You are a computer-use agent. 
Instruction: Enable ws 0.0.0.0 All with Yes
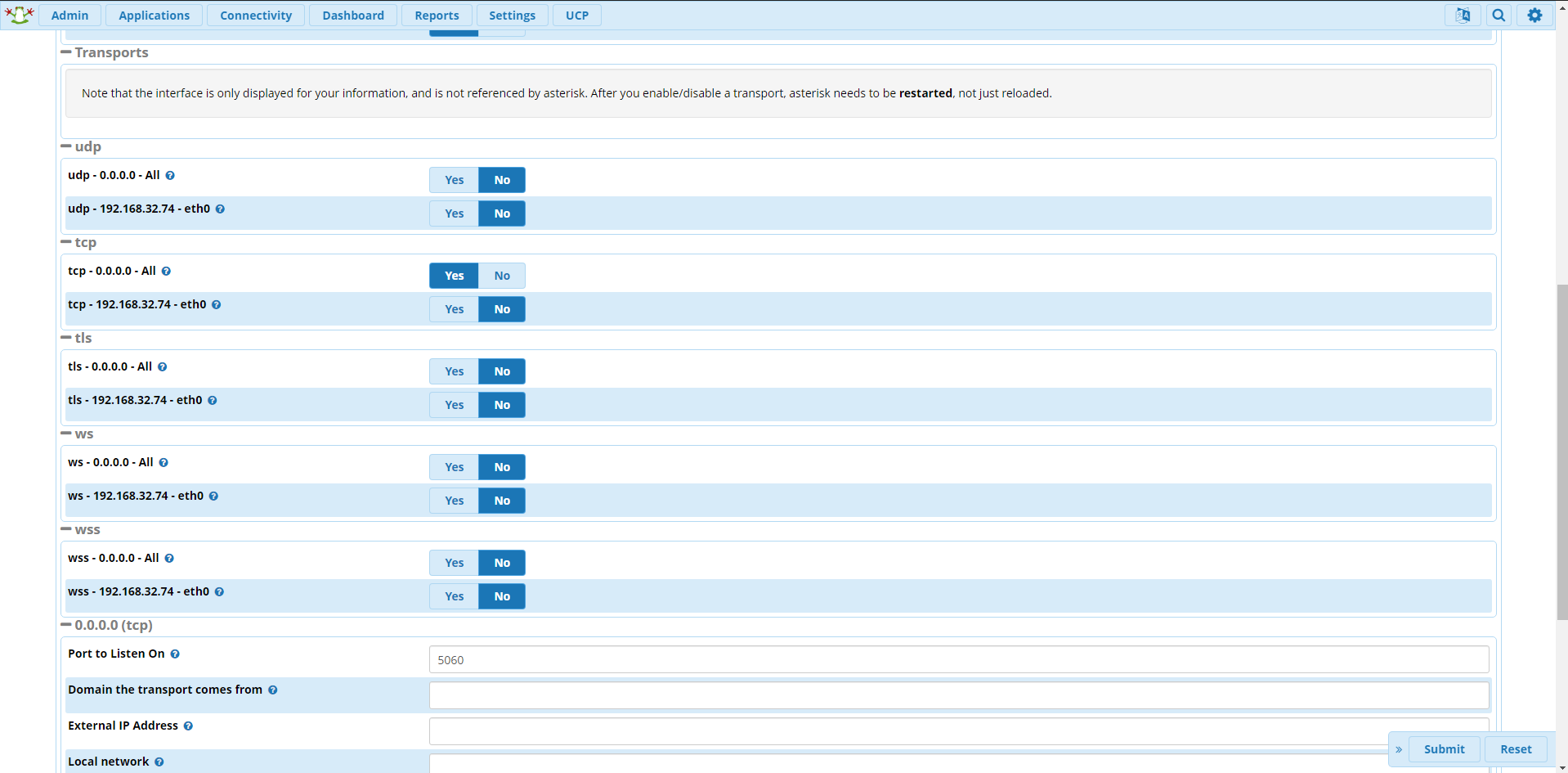click(454, 467)
